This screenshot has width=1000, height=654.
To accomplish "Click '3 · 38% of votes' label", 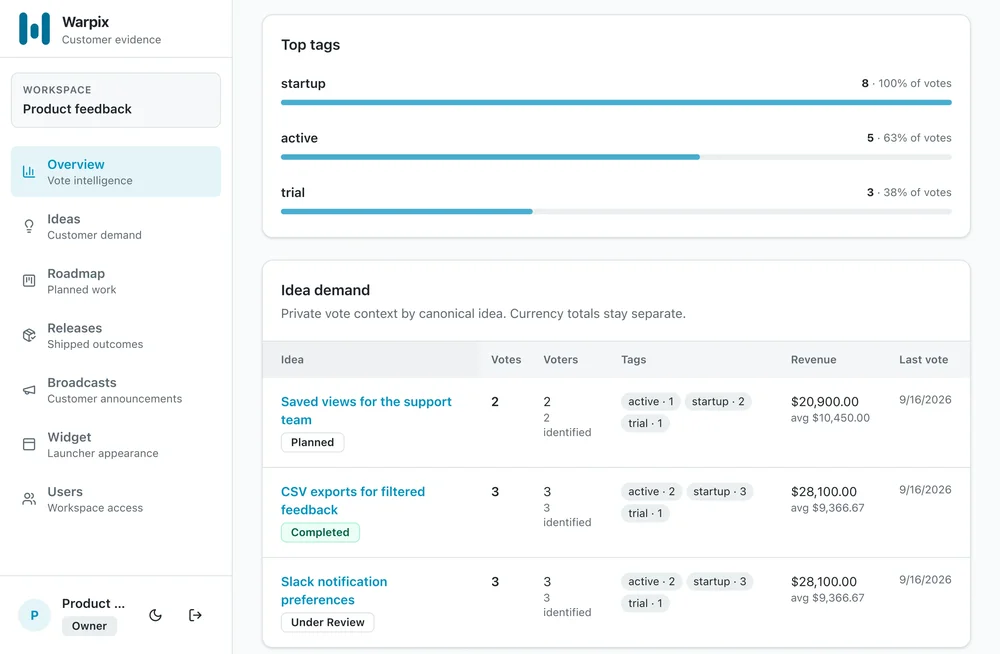I will click(x=909, y=192).
